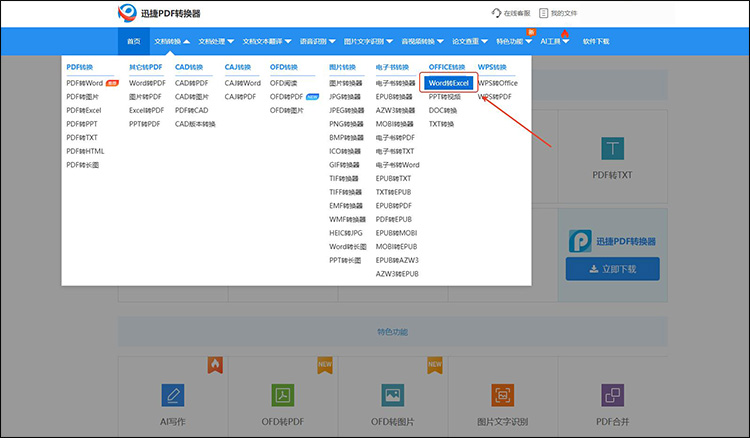Image resolution: width=750 pixels, height=438 pixels.
Task: Choose PDF转HTML from the menu
Action: [x=85, y=151]
